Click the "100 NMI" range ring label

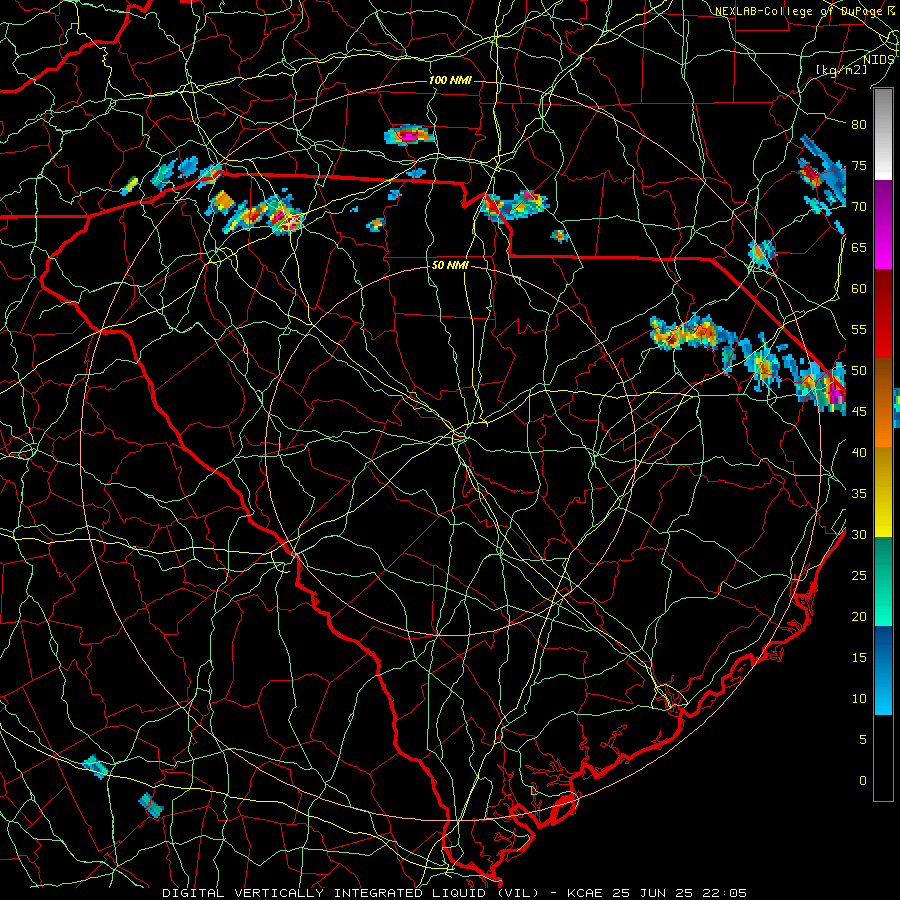[450, 80]
